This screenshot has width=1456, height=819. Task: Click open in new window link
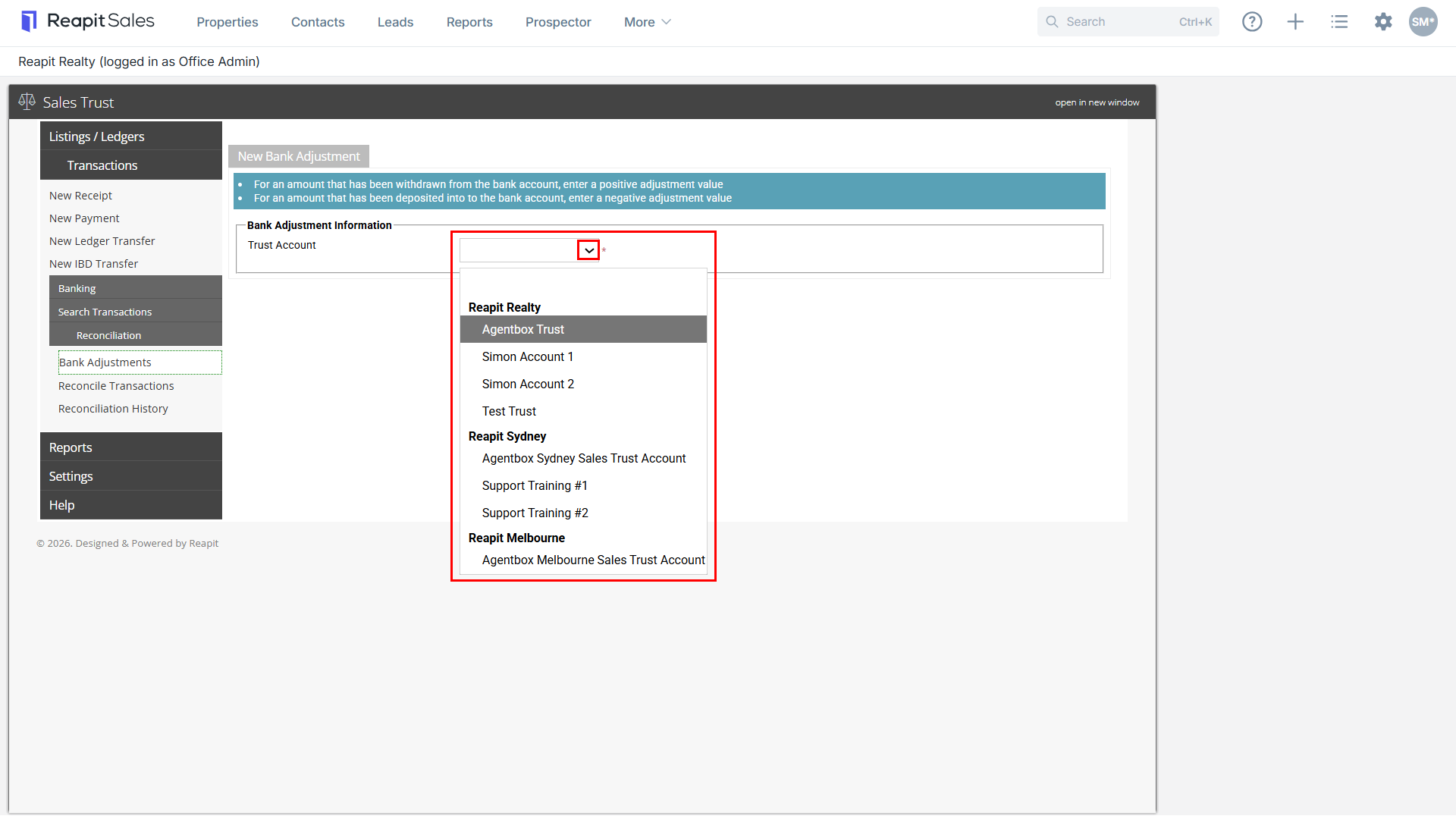1097,102
